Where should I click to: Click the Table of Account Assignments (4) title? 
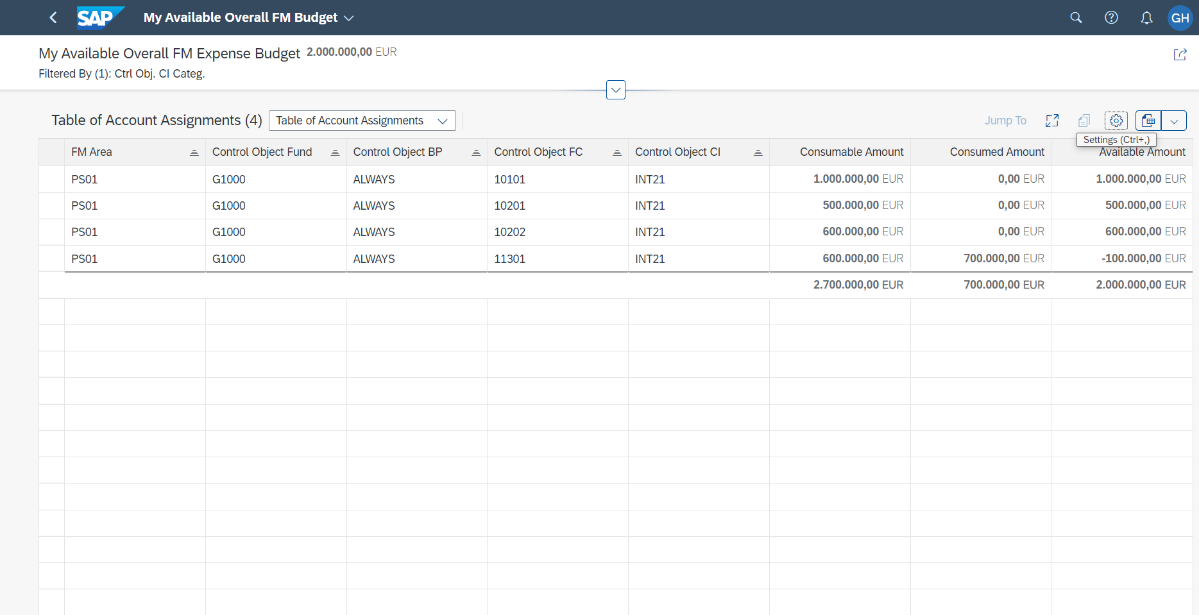point(157,120)
